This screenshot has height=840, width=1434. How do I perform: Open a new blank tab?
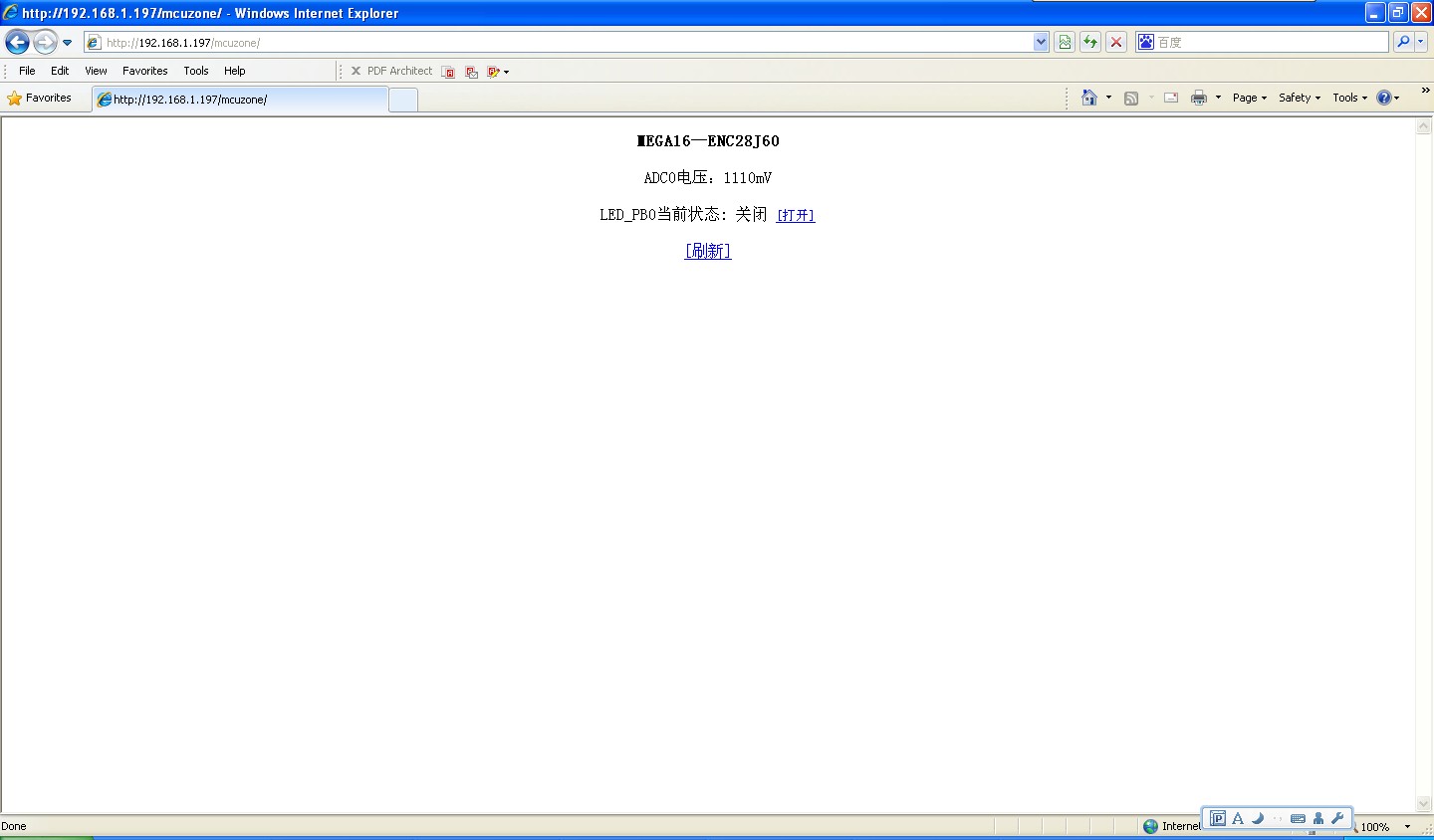402,100
